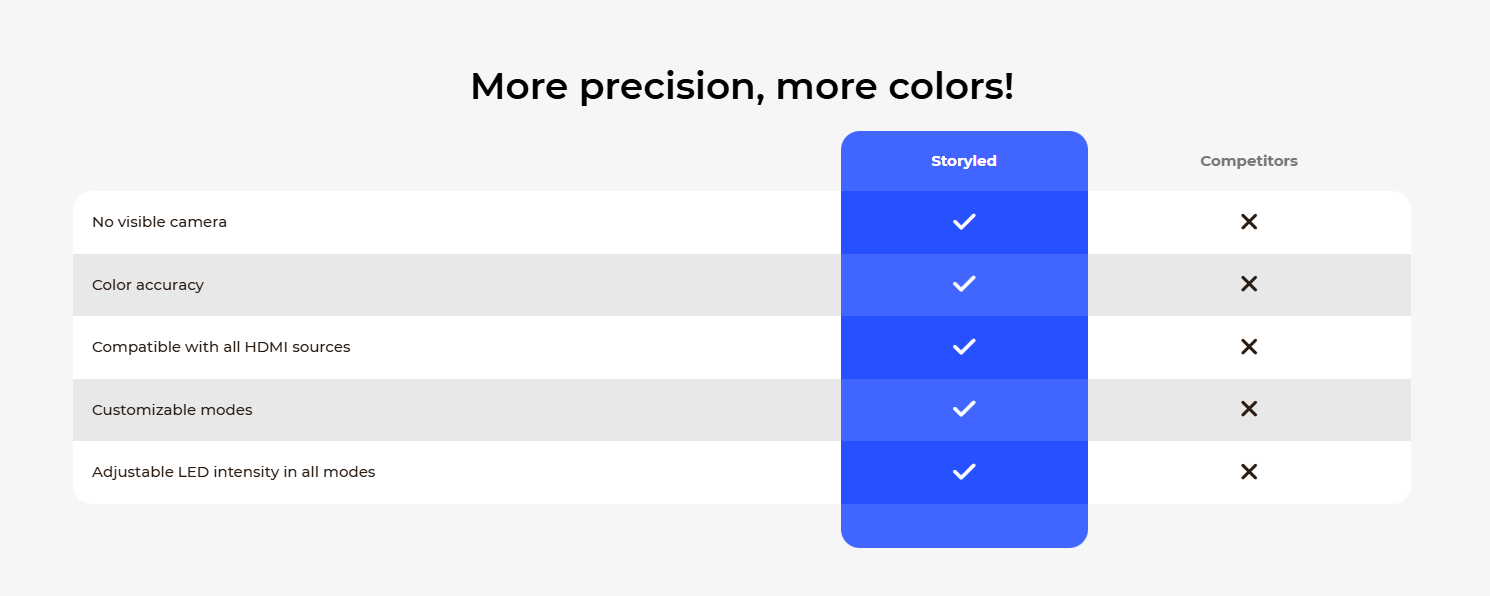Click Storyled checkmark for No visible camera

pyautogui.click(x=964, y=222)
